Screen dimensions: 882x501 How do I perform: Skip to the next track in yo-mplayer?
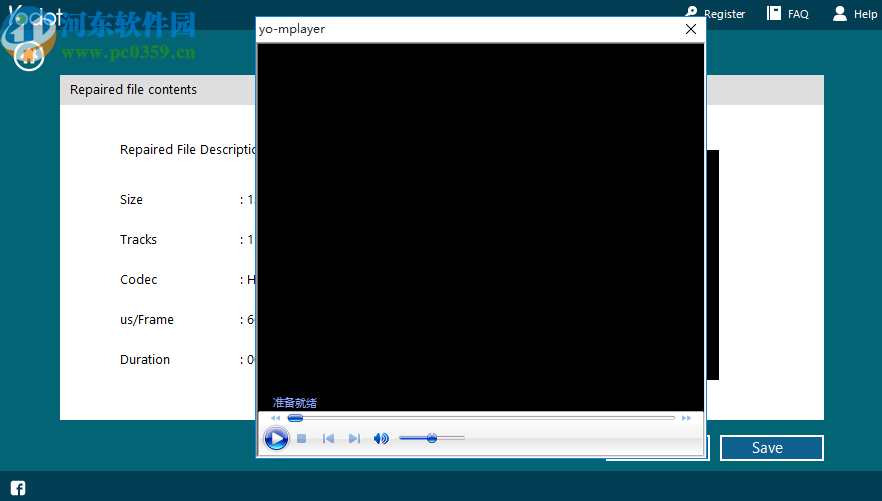pyautogui.click(x=354, y=439)
